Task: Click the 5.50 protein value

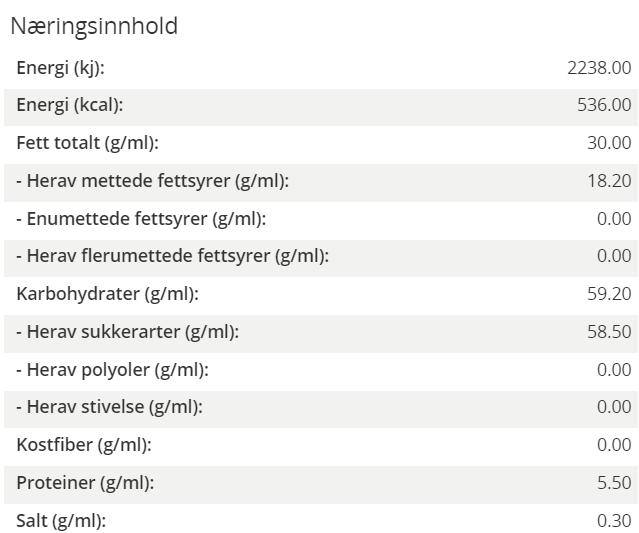Action: (x=614, y=482)
